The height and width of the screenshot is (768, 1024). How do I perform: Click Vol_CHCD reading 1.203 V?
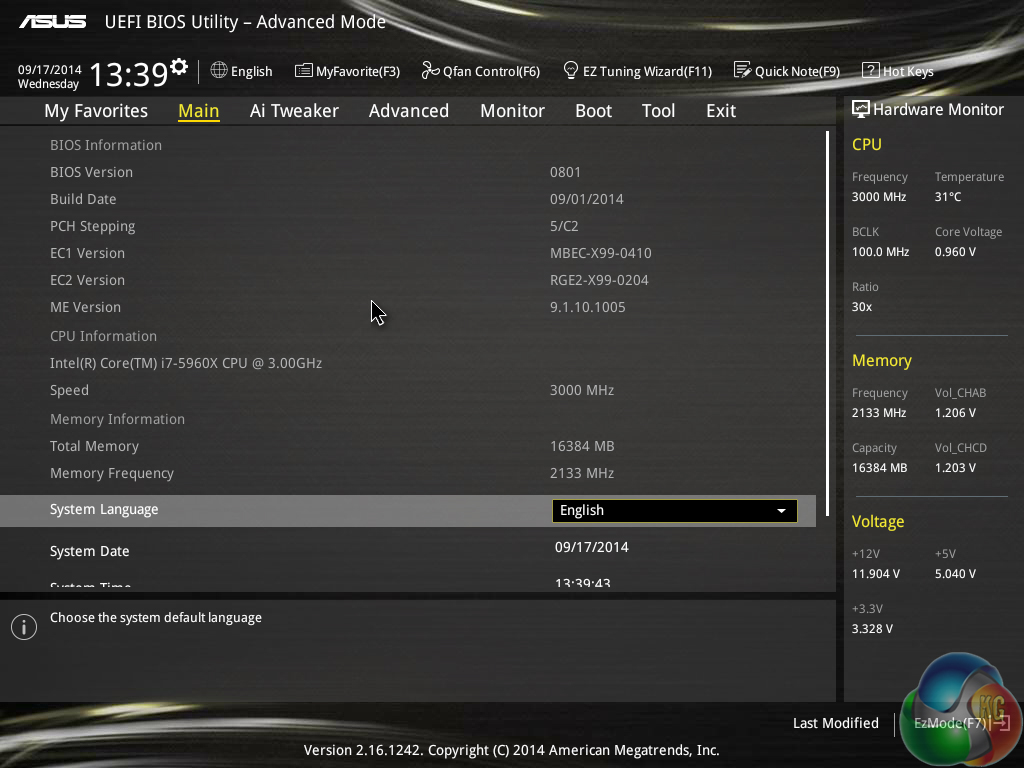click(x=955, y=468)
